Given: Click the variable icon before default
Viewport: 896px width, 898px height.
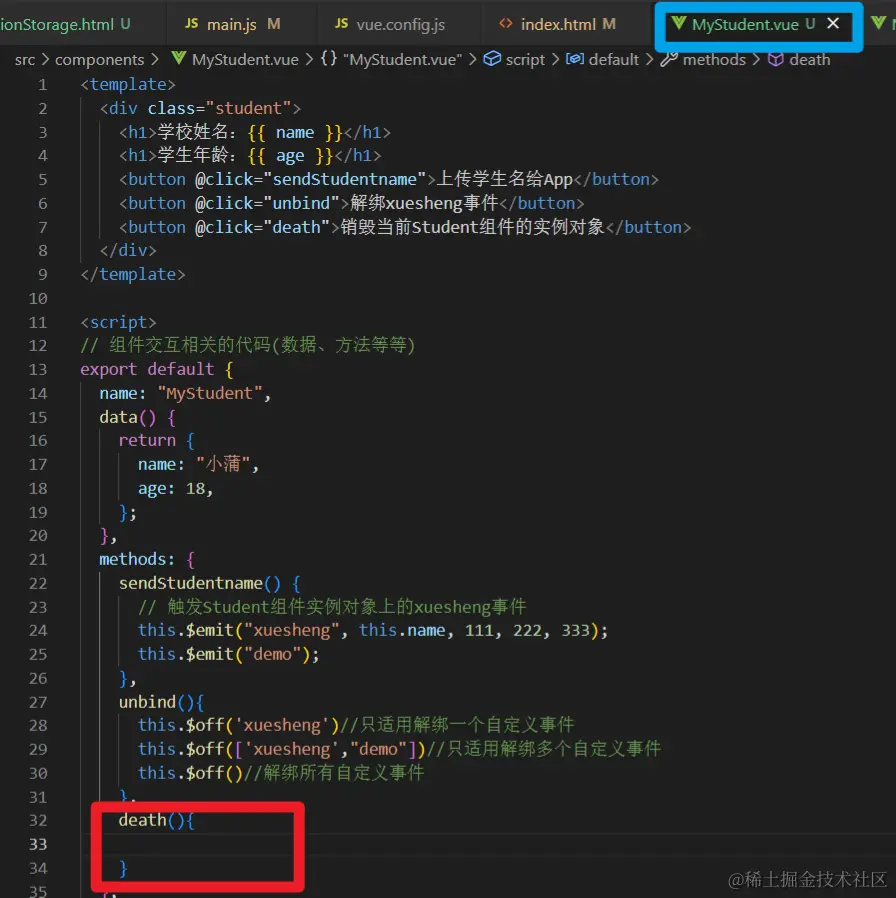Looking at the screenshot, I should [575, 59].
